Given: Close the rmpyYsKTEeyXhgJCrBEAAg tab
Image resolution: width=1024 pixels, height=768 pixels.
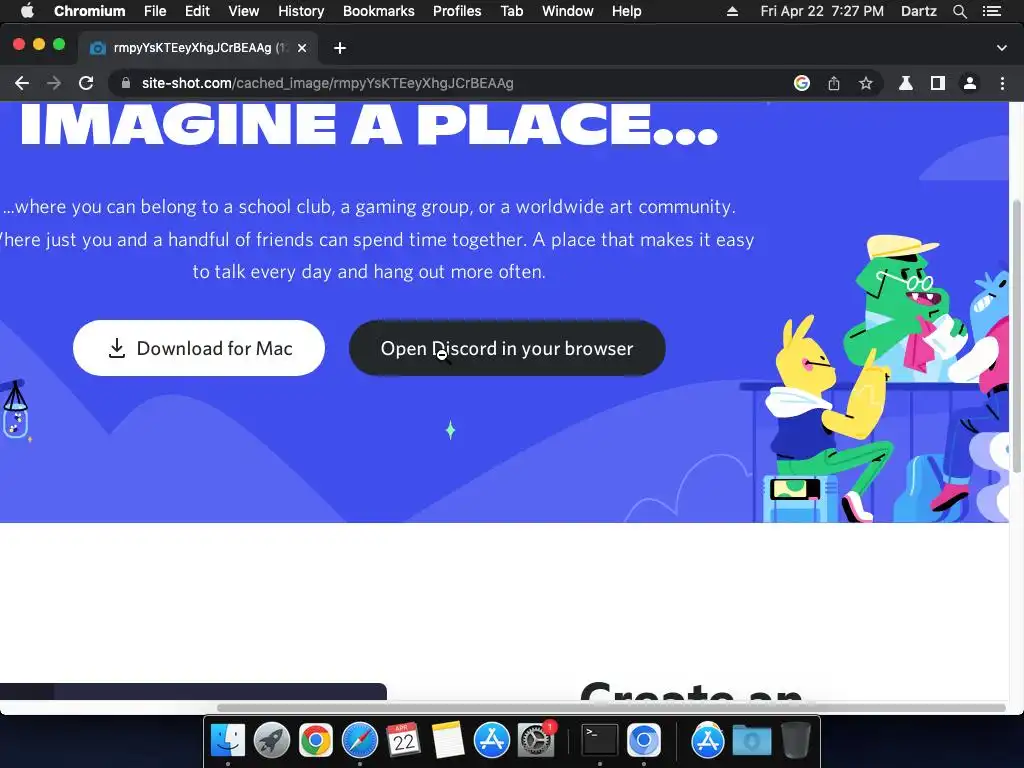Looking at the screenshot, I should tap(302, 48).
